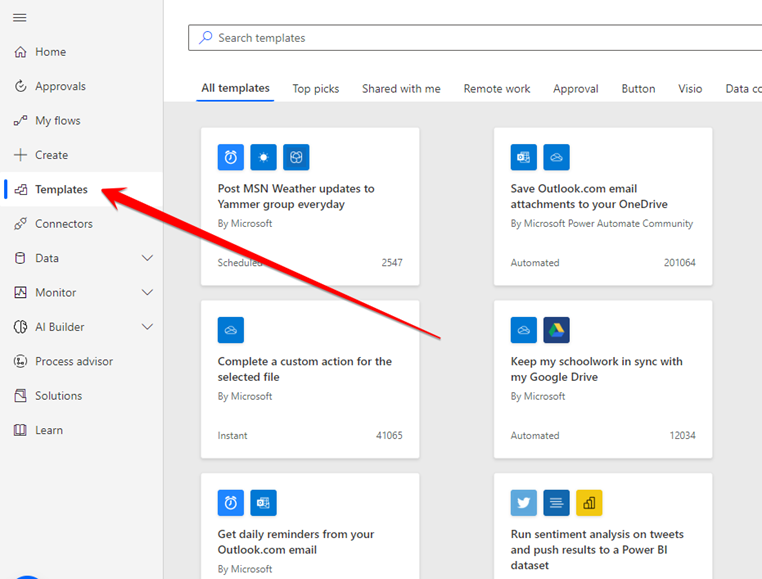Click the My flows sidebar icon
The height and width of the screenshot is (579, 762).
click(20, 121)
